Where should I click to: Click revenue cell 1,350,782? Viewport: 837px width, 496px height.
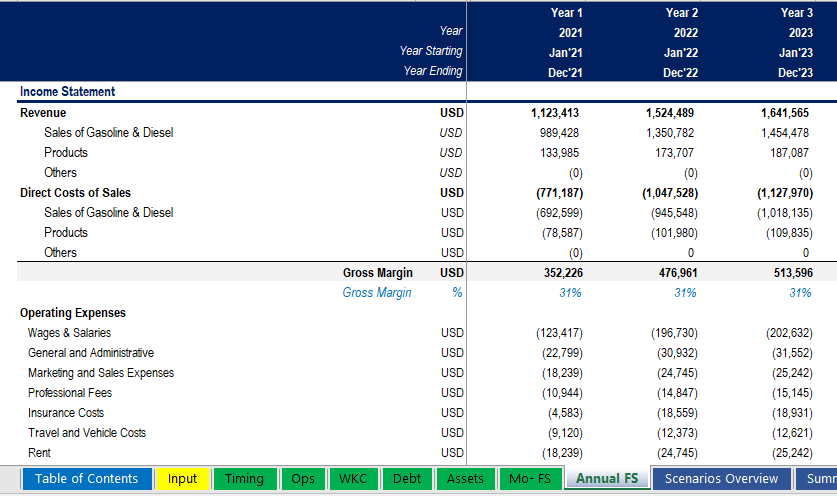tap(669, 132)
